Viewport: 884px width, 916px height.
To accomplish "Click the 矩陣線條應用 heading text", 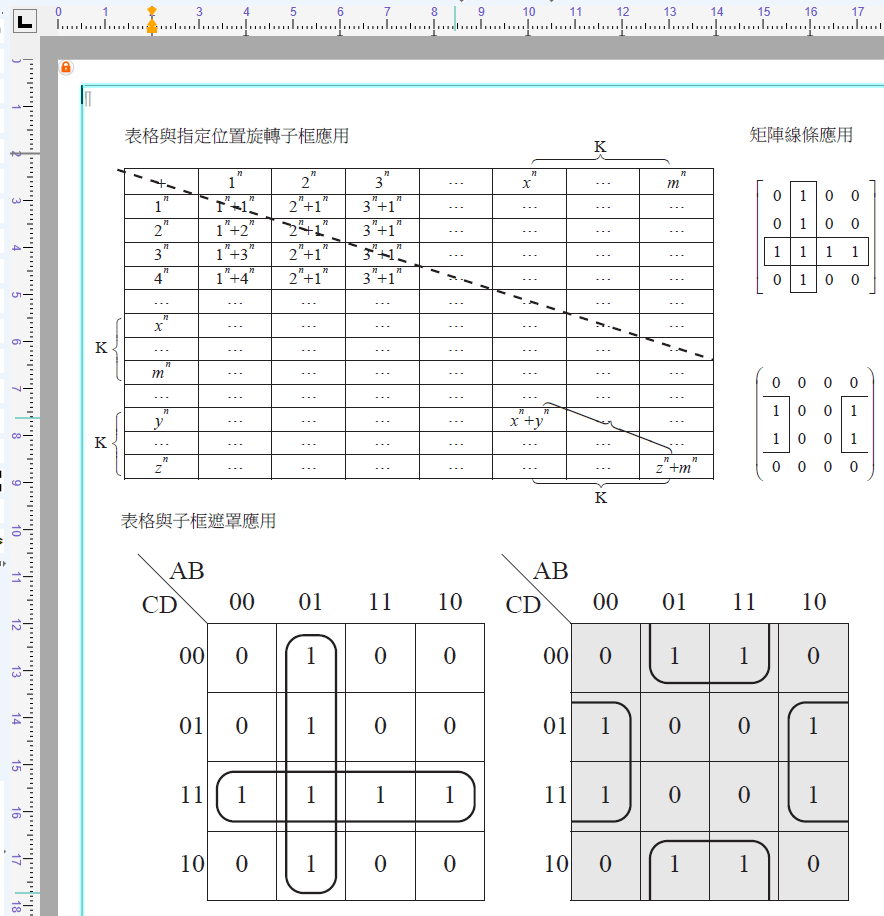I will (801, 135).
